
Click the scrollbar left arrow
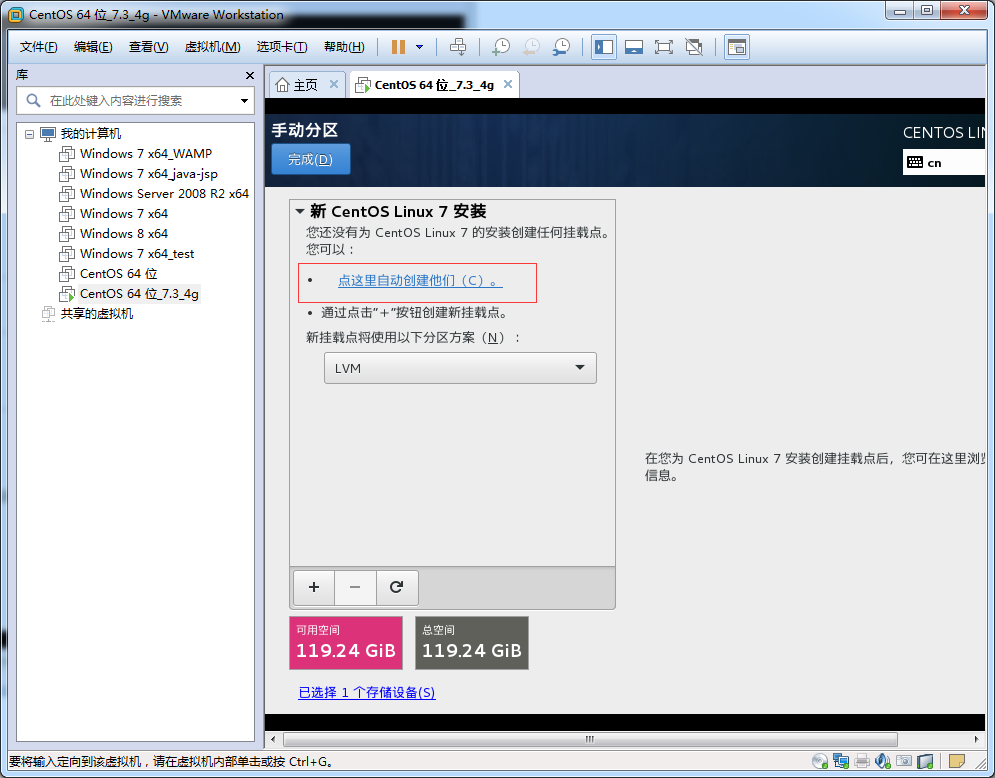[273, 739]
